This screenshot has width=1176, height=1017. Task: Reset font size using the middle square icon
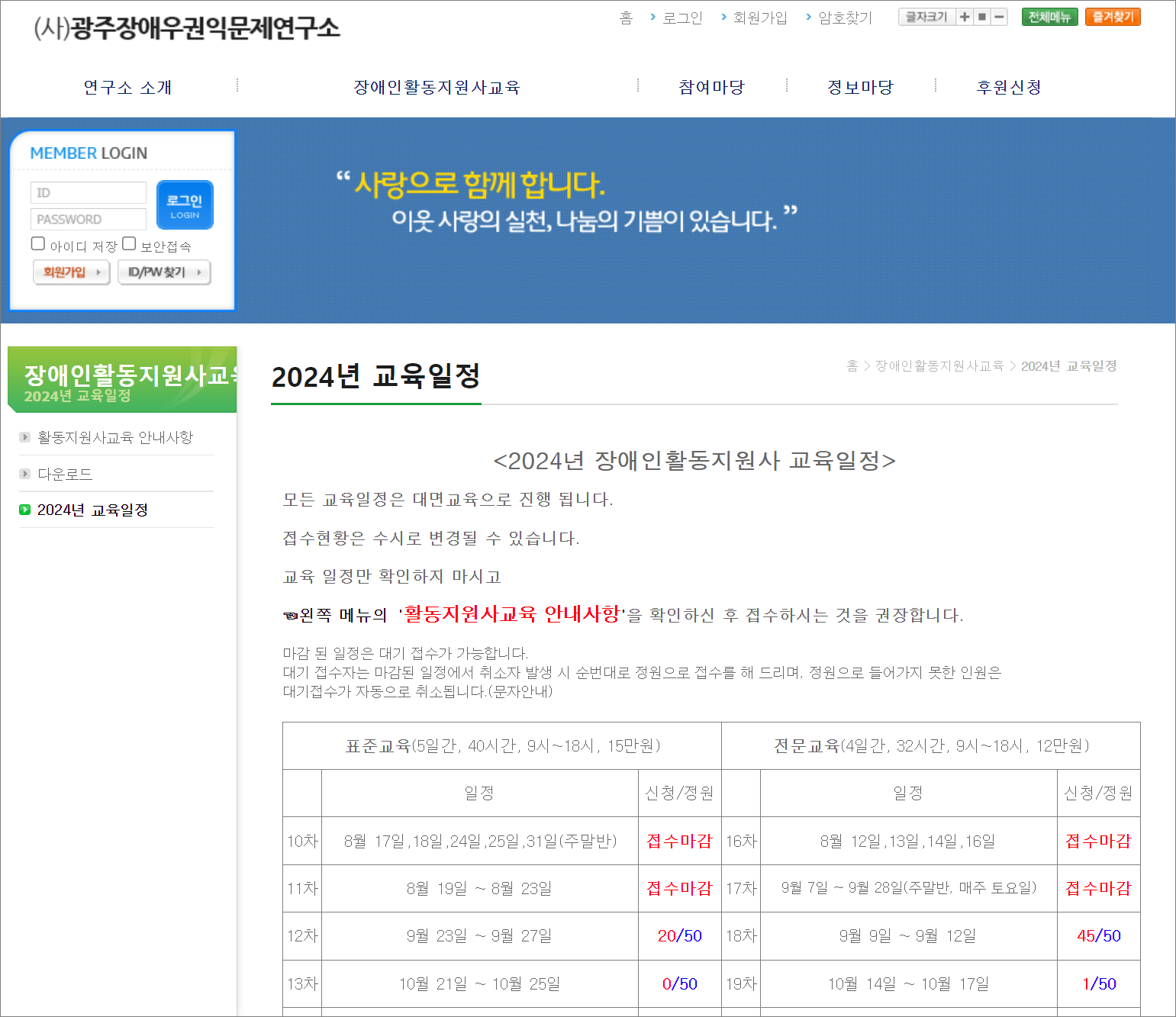click(982, 16)
